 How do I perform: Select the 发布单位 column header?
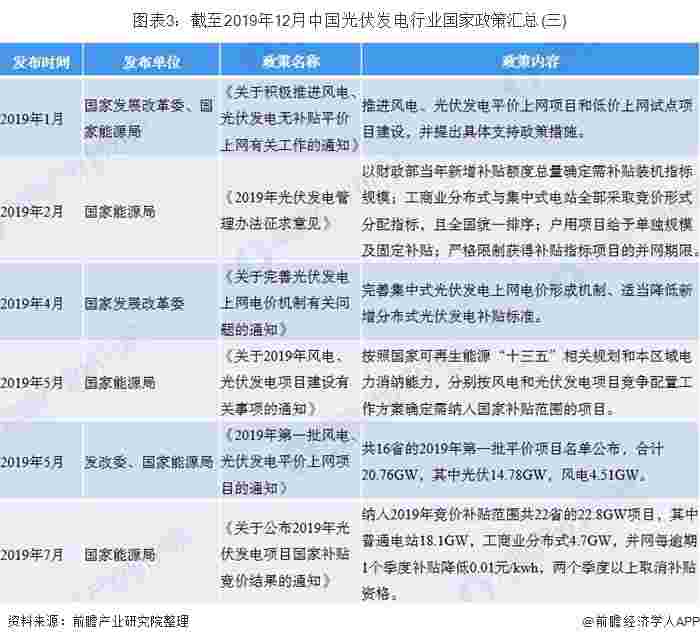[151, 62]
